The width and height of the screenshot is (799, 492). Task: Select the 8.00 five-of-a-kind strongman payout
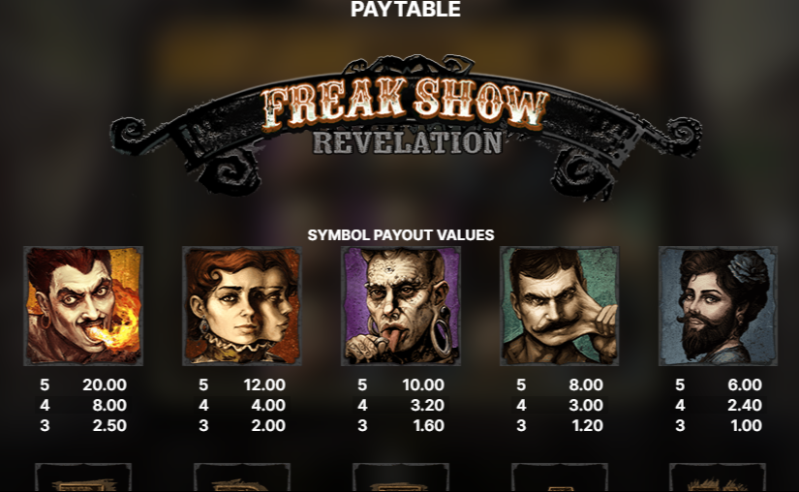(x=586, y=385)
